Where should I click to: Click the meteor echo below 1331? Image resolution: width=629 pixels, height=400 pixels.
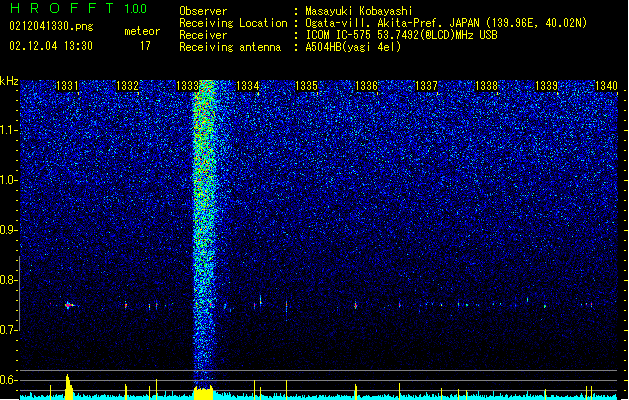coord(69,305)
